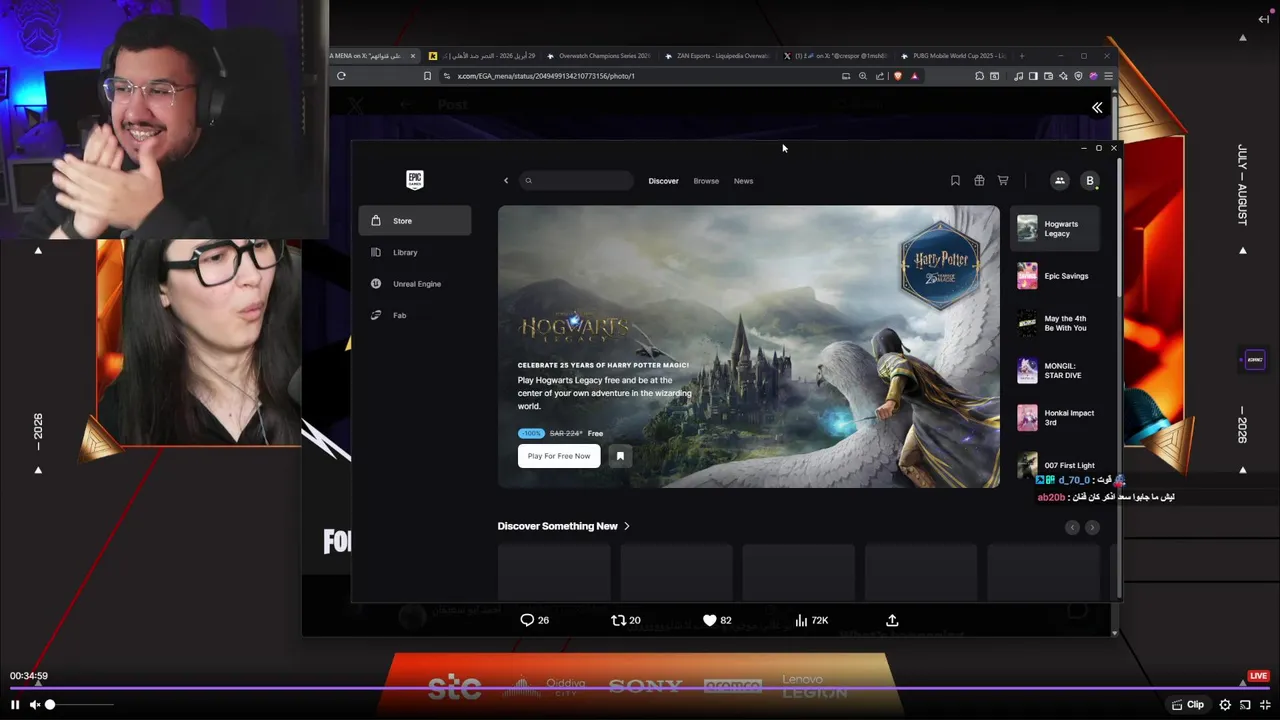This screenshot has height=720, width=1280.
Task: Open the profile avatar labeled B
Action: (x=1090, y=181)
